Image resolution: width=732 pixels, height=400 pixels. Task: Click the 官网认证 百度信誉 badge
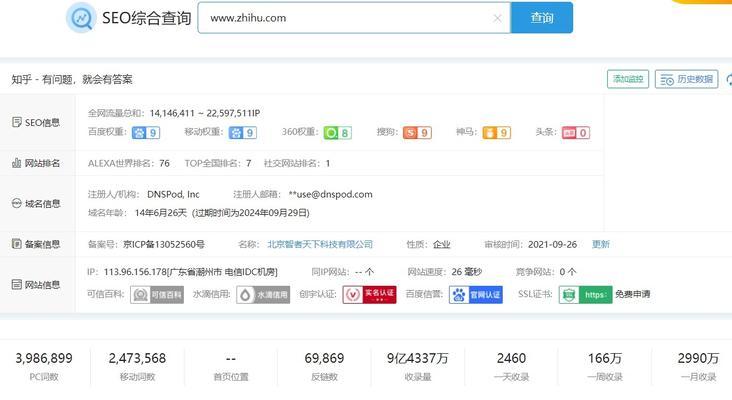point(476,295)
